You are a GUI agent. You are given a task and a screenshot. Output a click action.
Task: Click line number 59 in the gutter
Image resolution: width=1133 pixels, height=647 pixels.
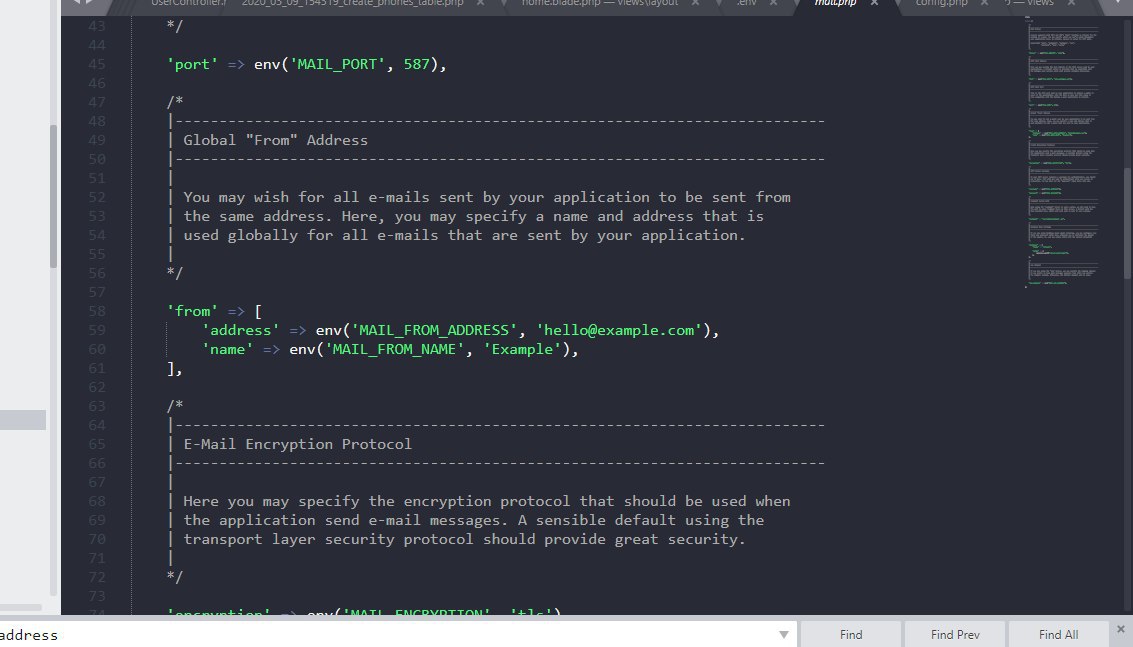coord(96,330)
